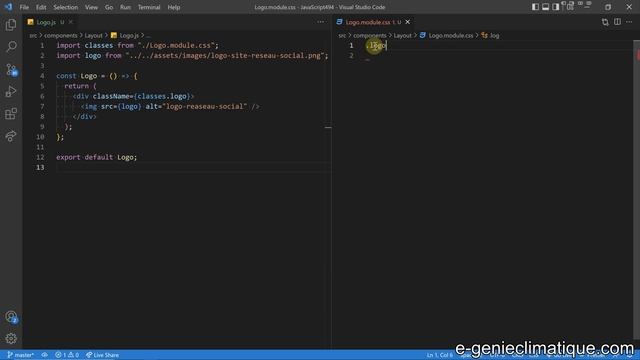Click line number 2 in CSS editor

pyautogui.click(x=351, y=56)
